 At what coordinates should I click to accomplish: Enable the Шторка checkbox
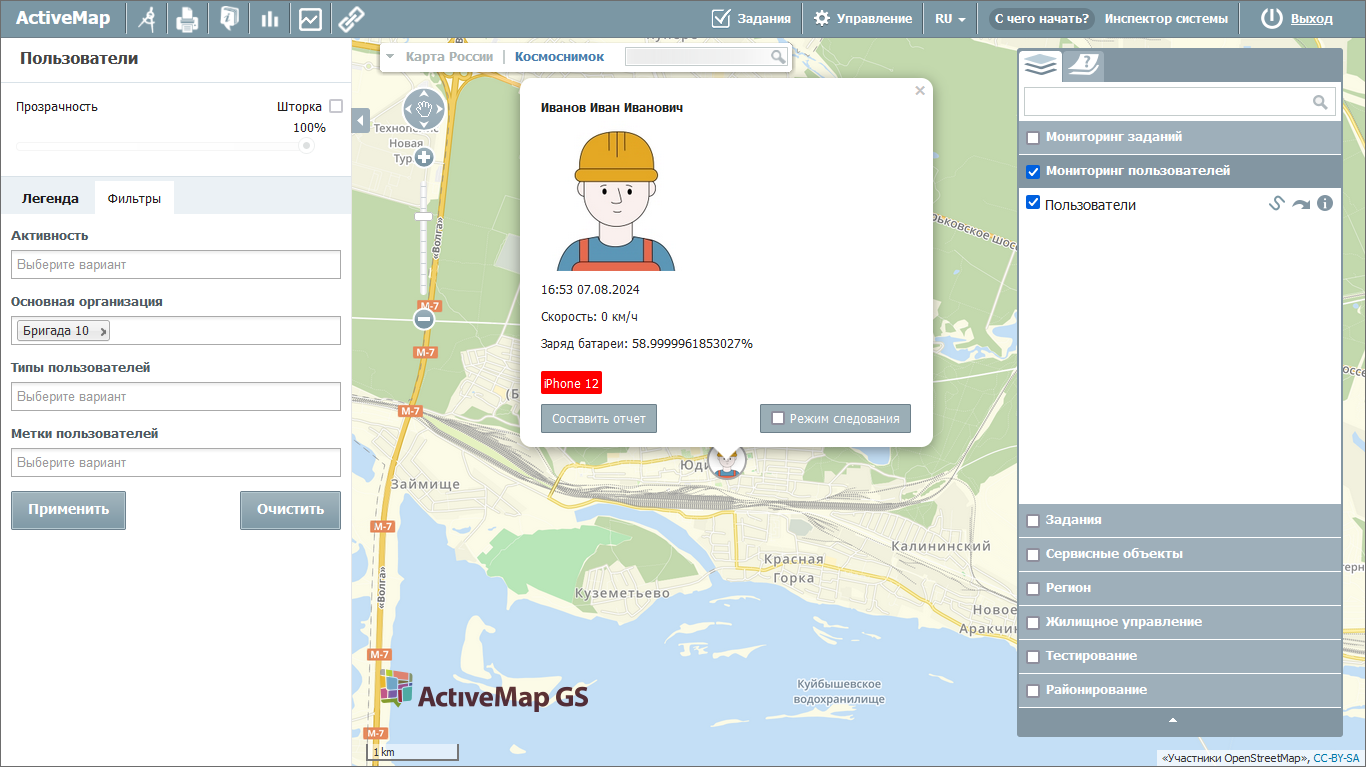point(336,106)
